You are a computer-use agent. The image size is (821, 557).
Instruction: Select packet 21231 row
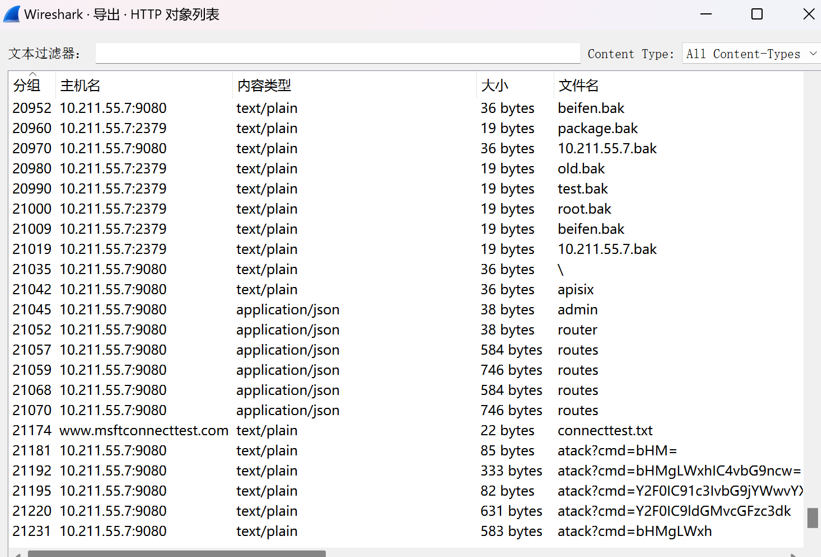[406, 531]
